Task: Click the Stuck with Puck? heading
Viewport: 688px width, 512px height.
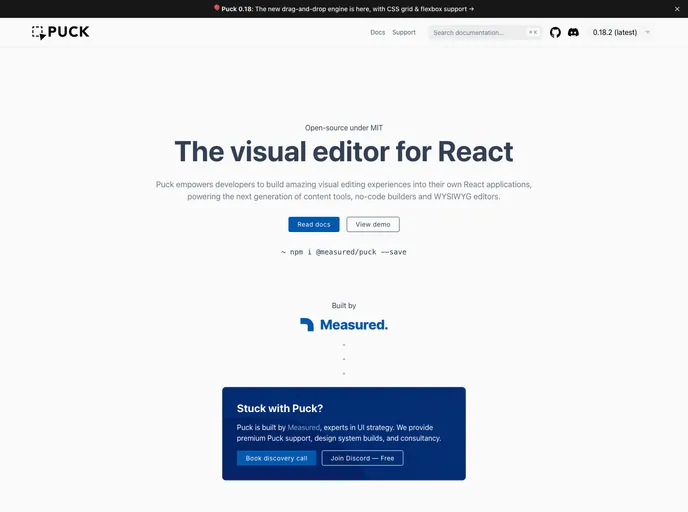Action: (280, 408)
